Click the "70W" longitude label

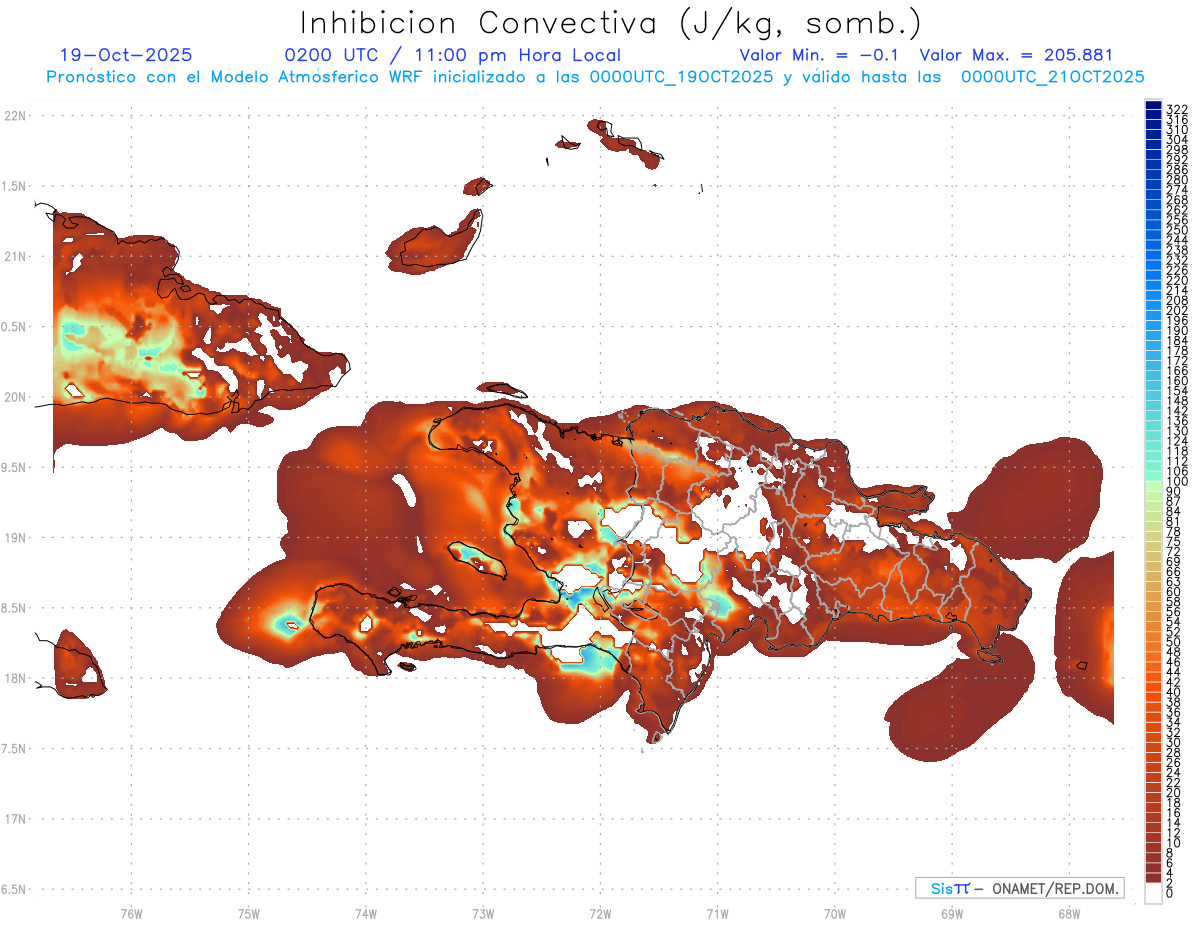[835, 914]
